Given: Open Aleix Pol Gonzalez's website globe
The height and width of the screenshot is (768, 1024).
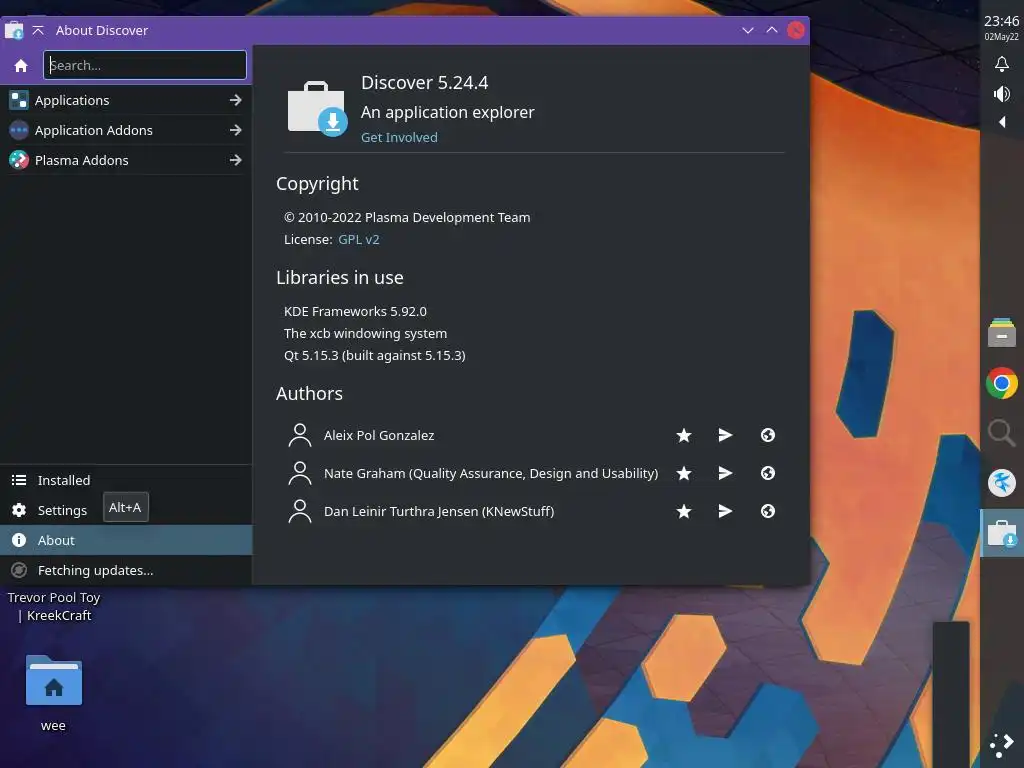Looking at the screenshot, I should pos(768,435).
